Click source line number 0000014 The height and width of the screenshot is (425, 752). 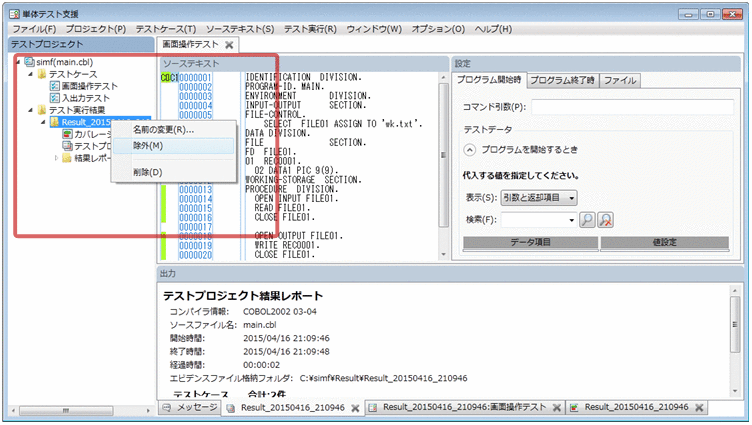pyautogui.click(x=195, y=199)
